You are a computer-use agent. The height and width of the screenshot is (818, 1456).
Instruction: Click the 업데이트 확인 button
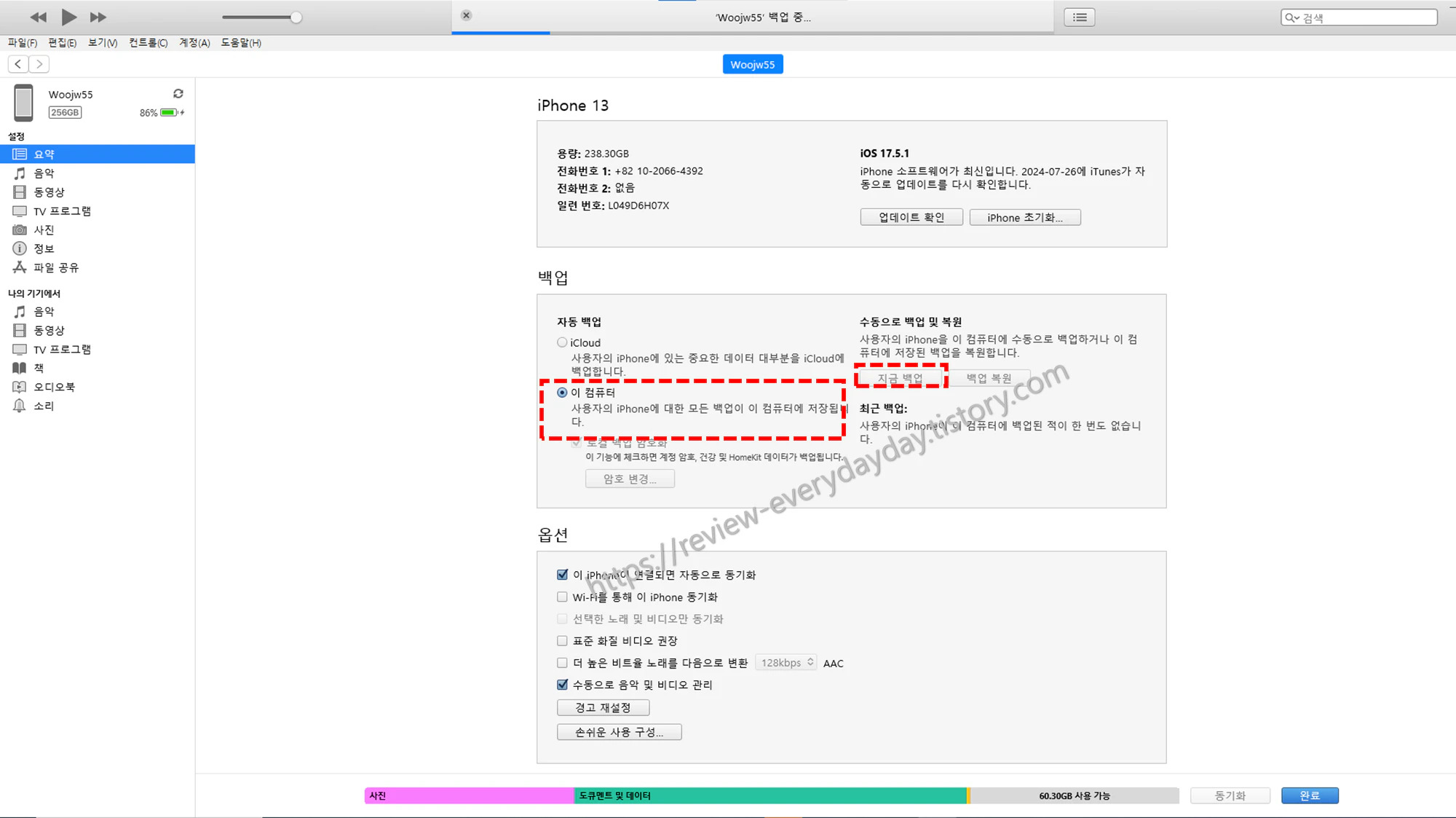[911, 217]
